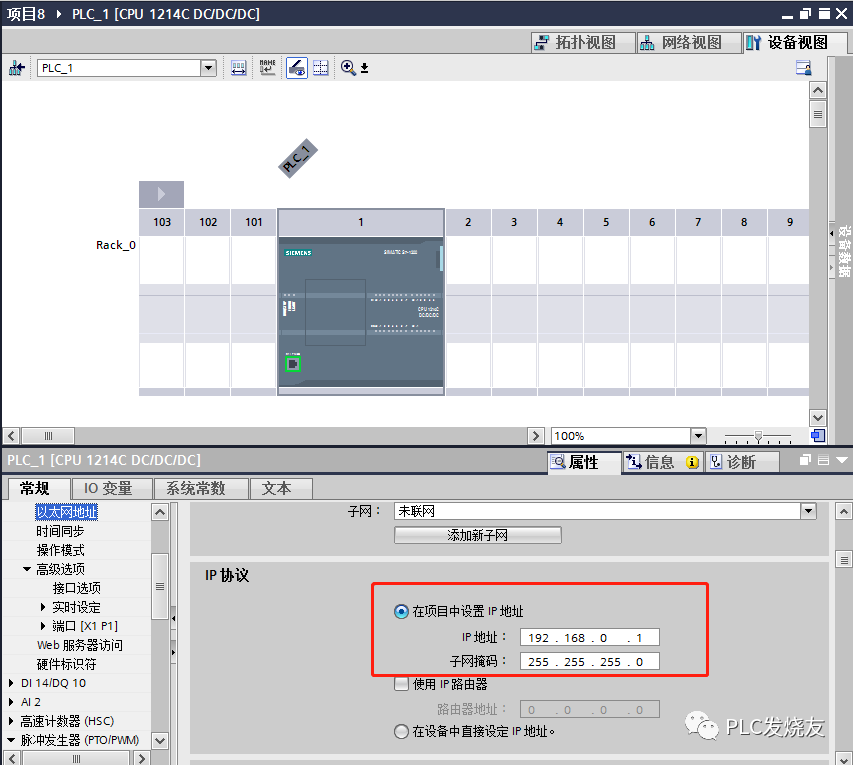Select 以太网地址 in the property tree
The image size is (853, 765).
click(x=66, y=512)
